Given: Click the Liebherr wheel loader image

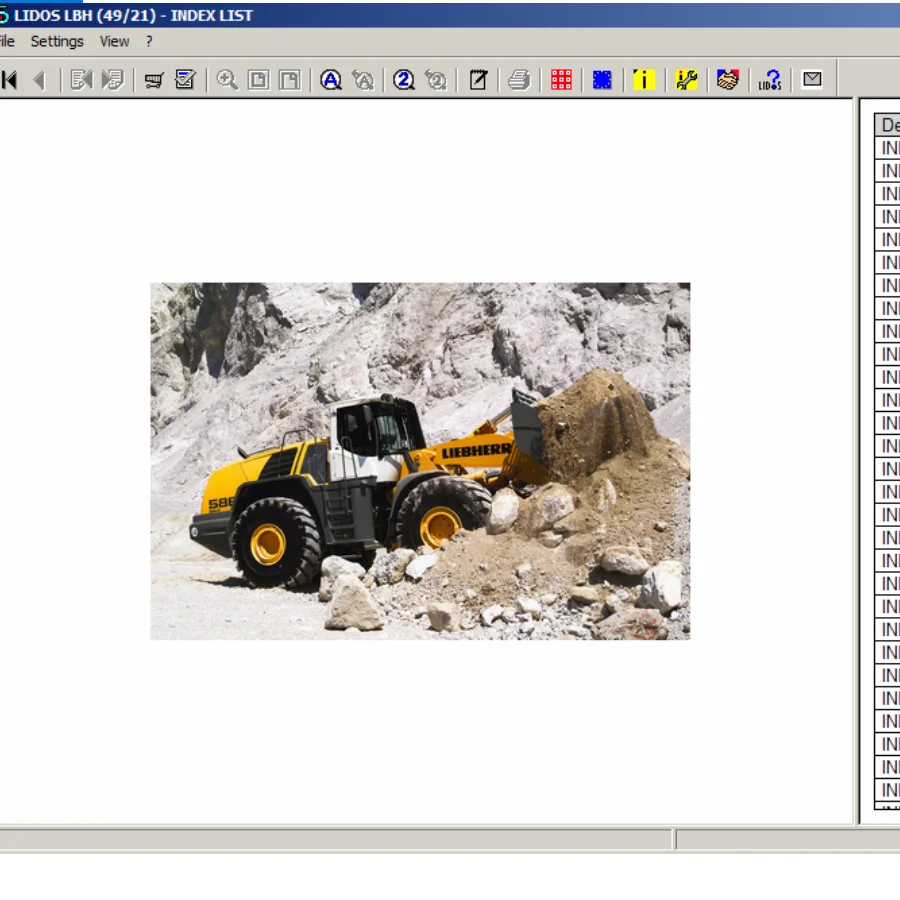Looking at the screenshot, I should pyautogui.click(x=420, y=461).
